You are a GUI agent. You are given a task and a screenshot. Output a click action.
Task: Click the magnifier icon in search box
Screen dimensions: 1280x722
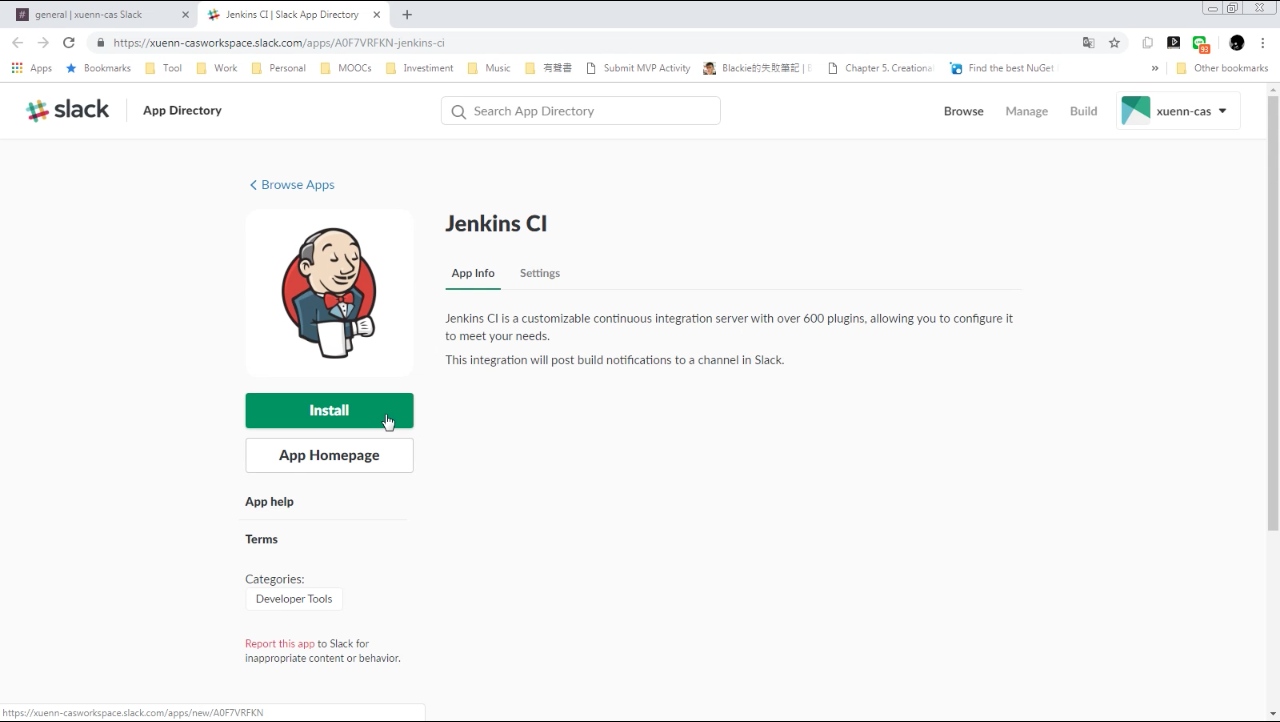click(459, 112)
